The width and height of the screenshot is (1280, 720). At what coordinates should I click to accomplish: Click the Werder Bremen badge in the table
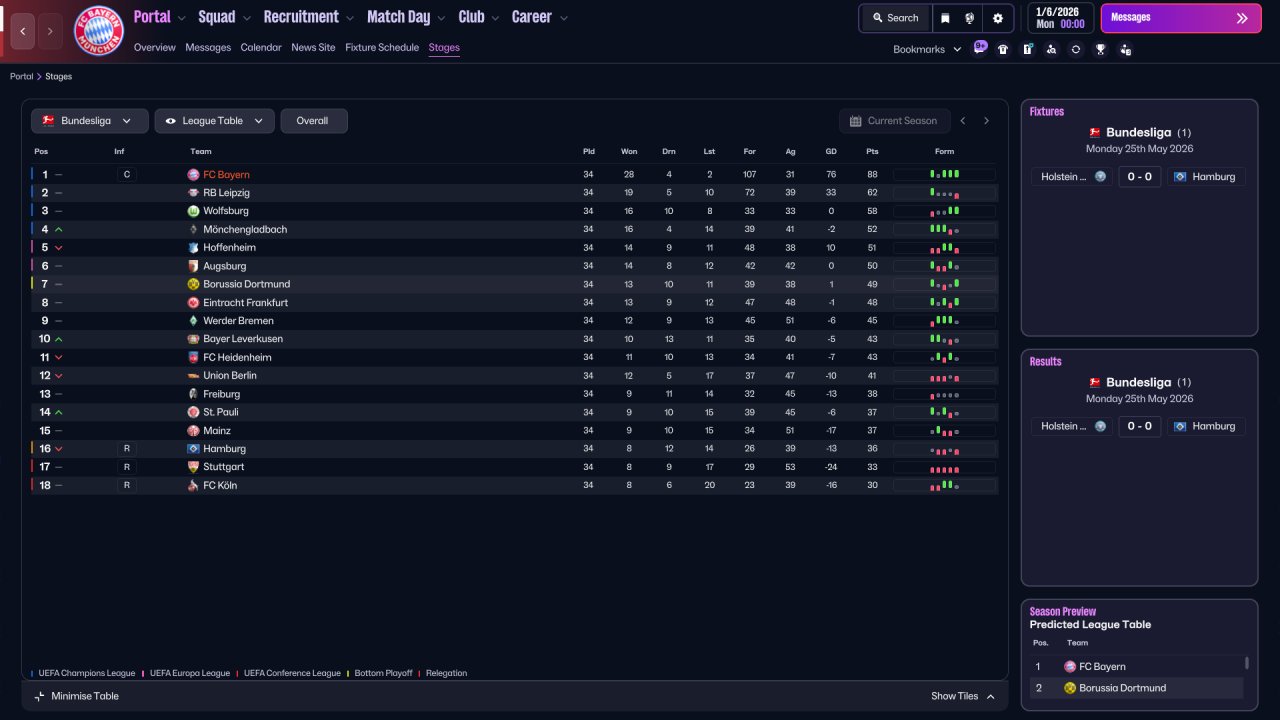click(193, 321)
